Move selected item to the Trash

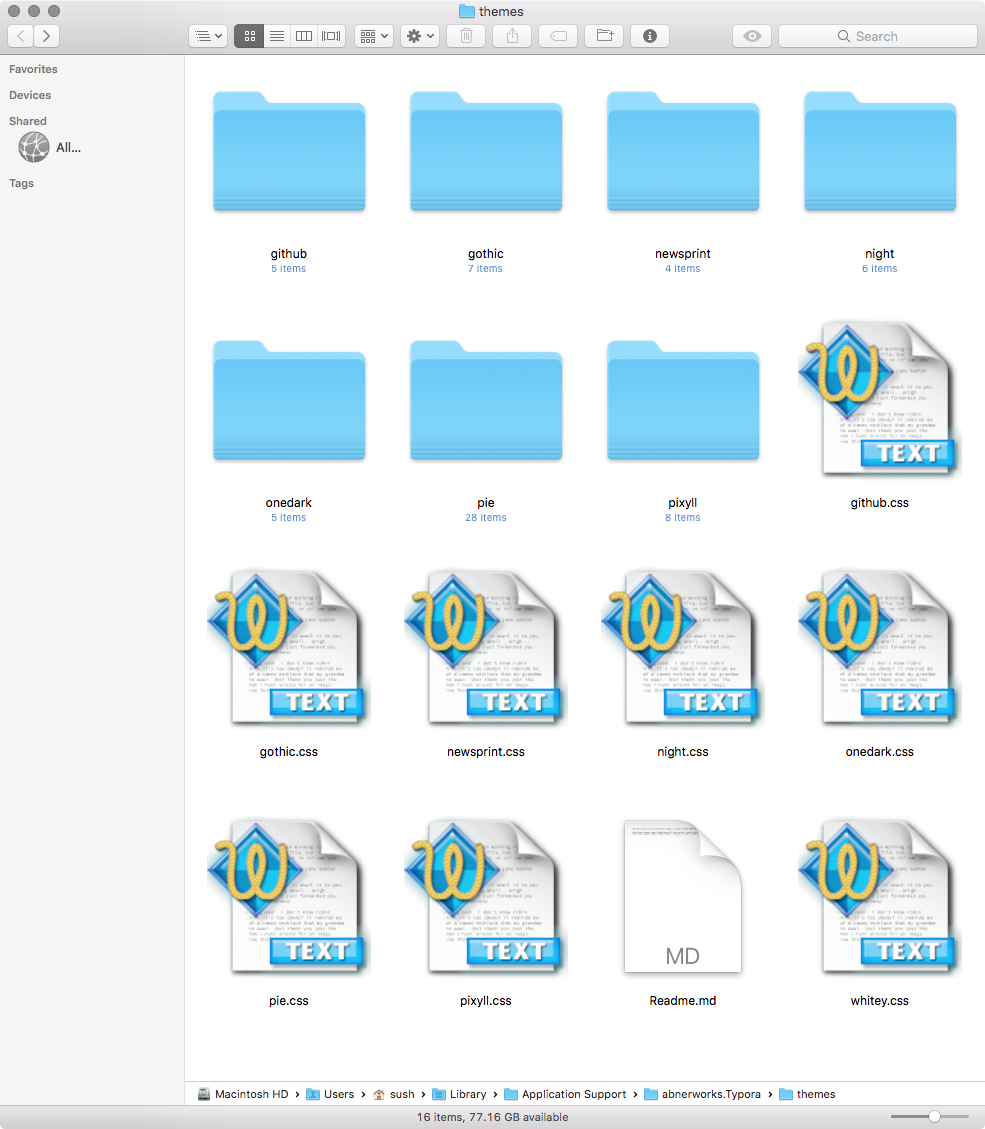(465, 36)
